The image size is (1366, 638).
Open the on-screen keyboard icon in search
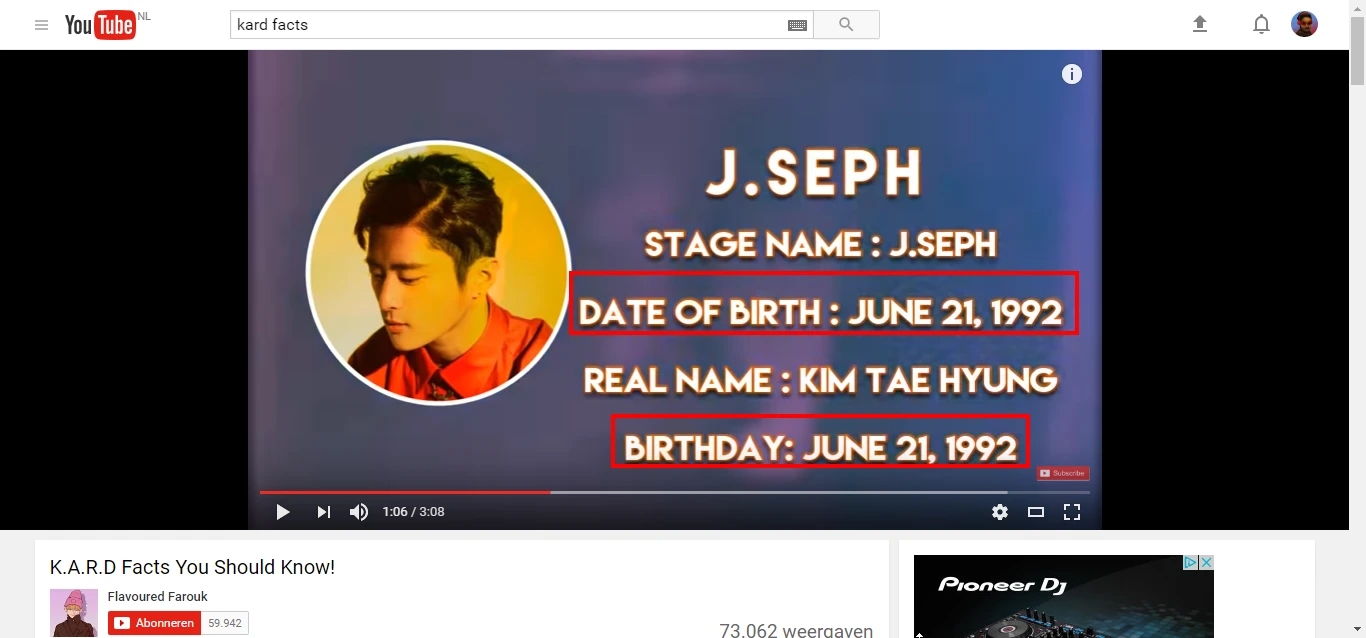point(797,25)
